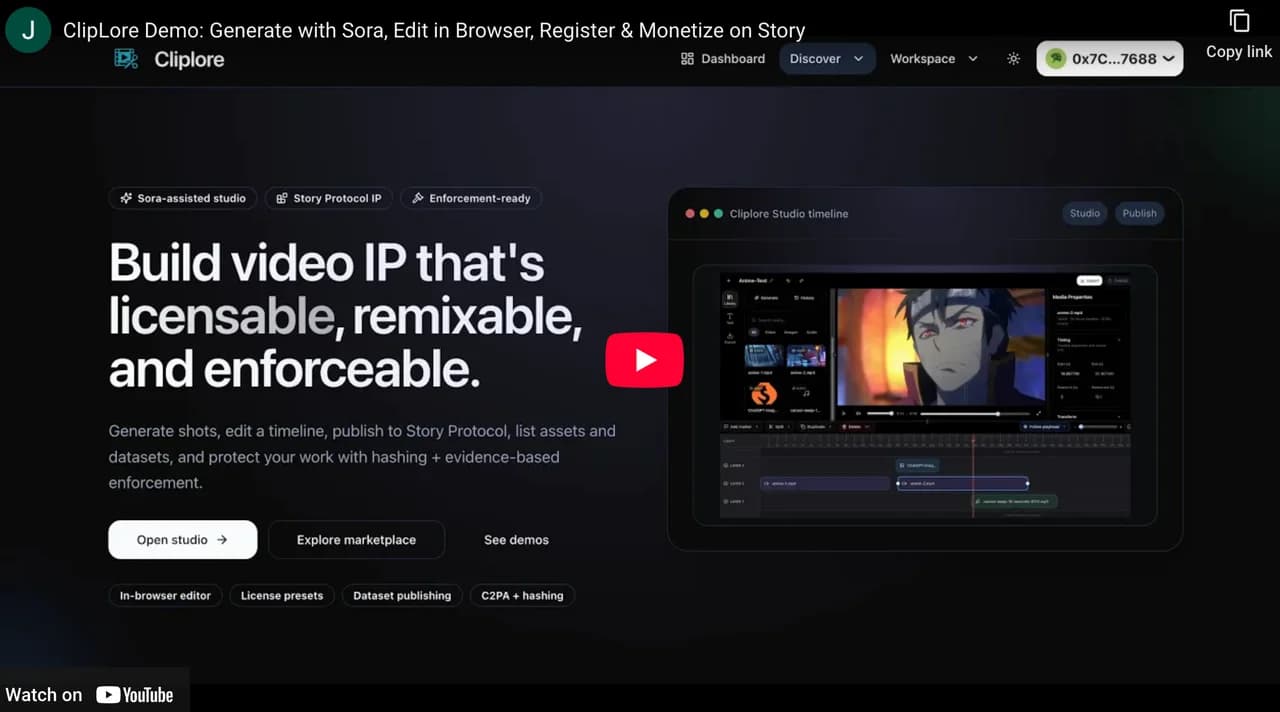Open the wallet 0x7C...7688 dropdown
The image size is (1280, 712).
[x=1110, y=59]
